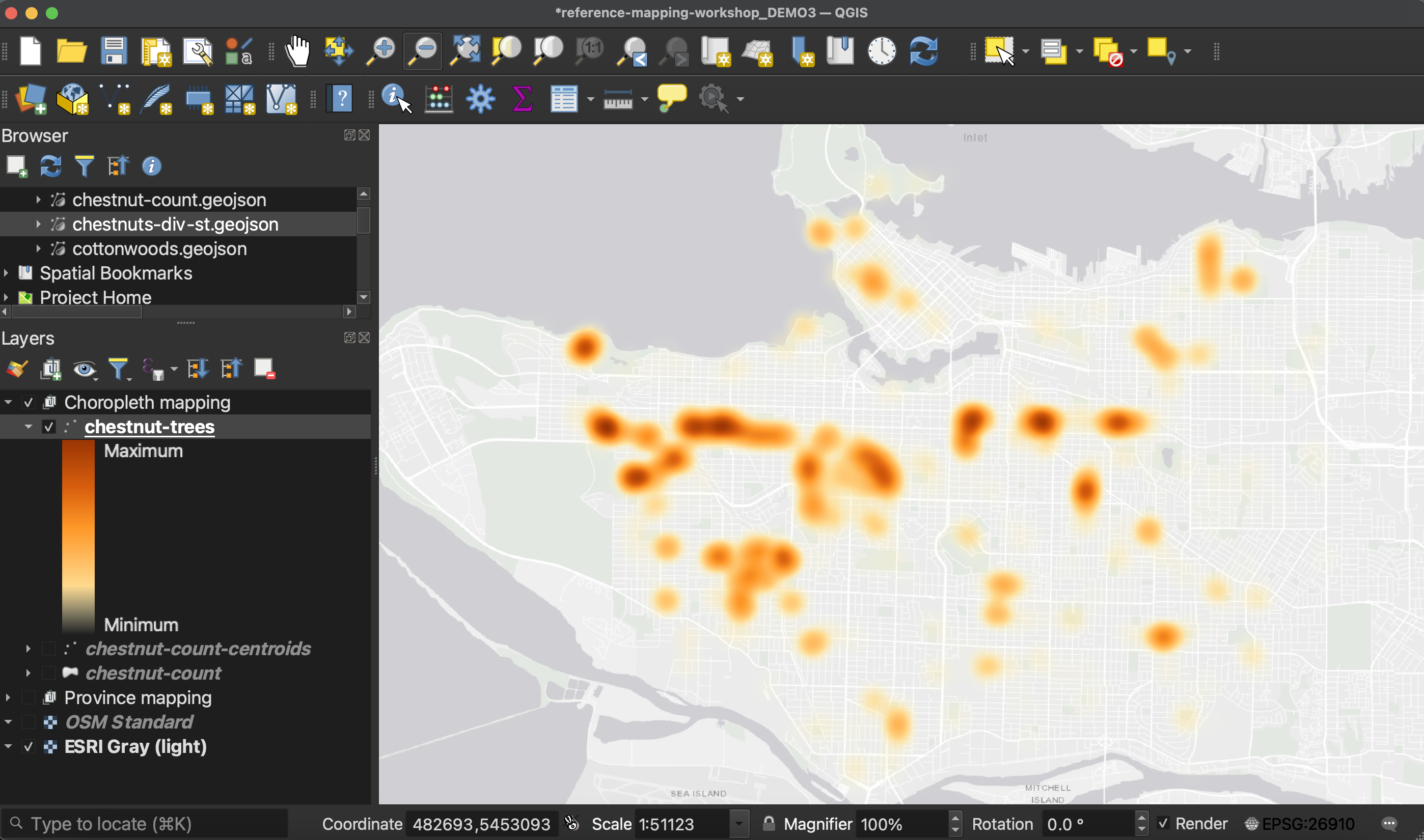
Task: Click the Identify Features tool
Action: click(396, 98)
